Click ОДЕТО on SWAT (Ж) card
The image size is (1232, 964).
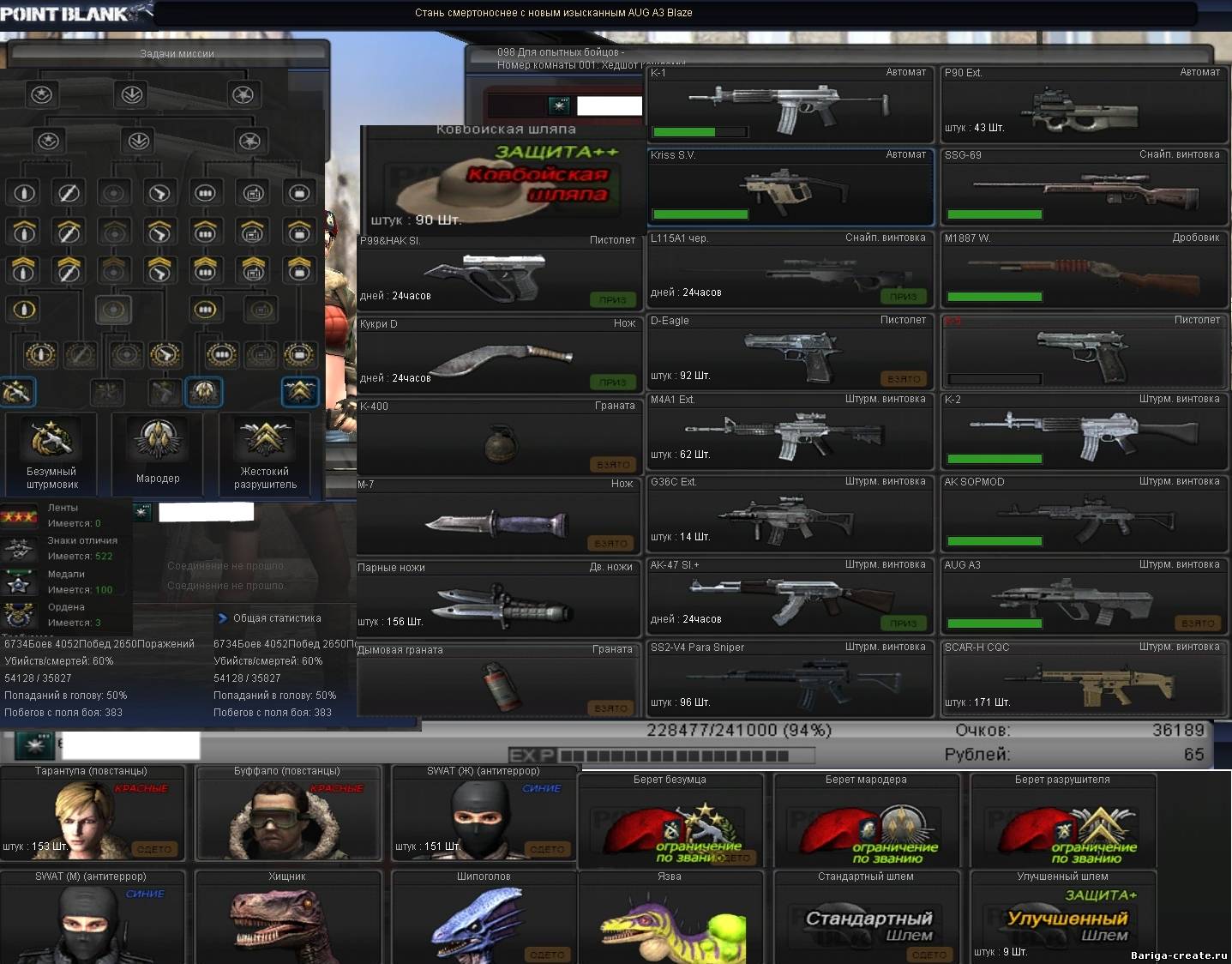(x=547, y=849)
